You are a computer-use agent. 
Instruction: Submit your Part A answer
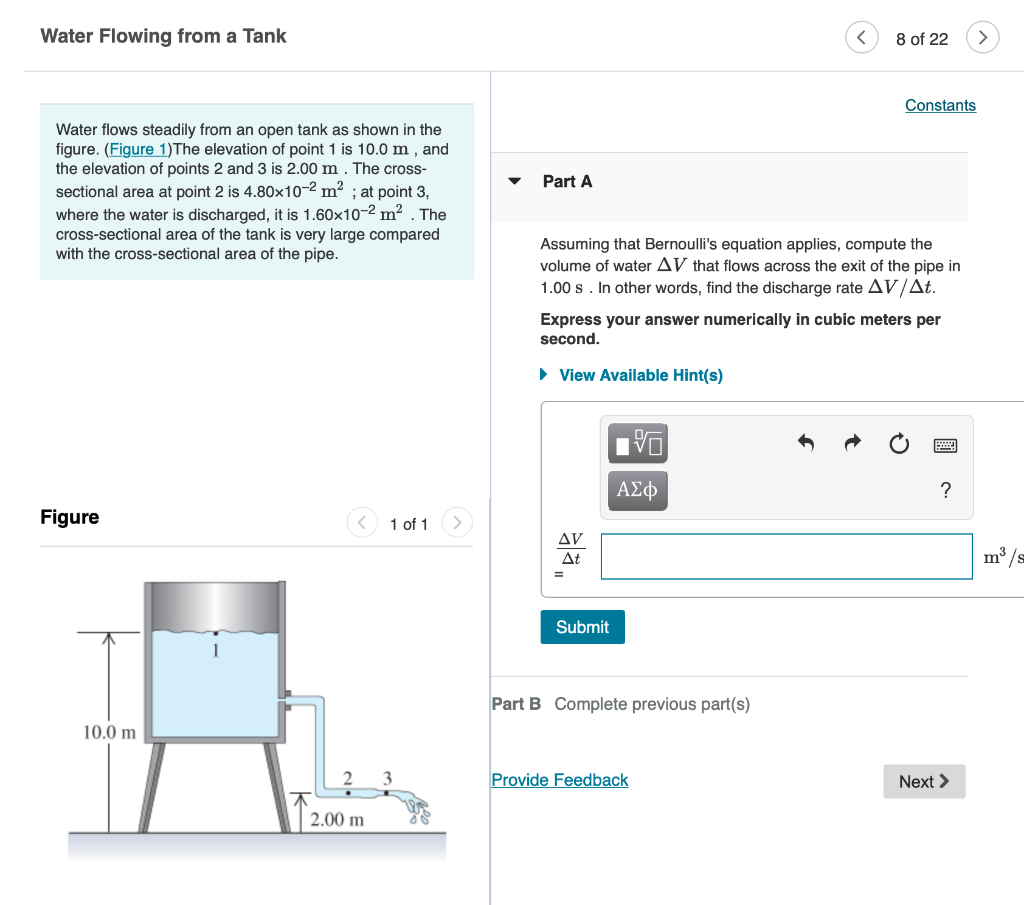point(582,627)
